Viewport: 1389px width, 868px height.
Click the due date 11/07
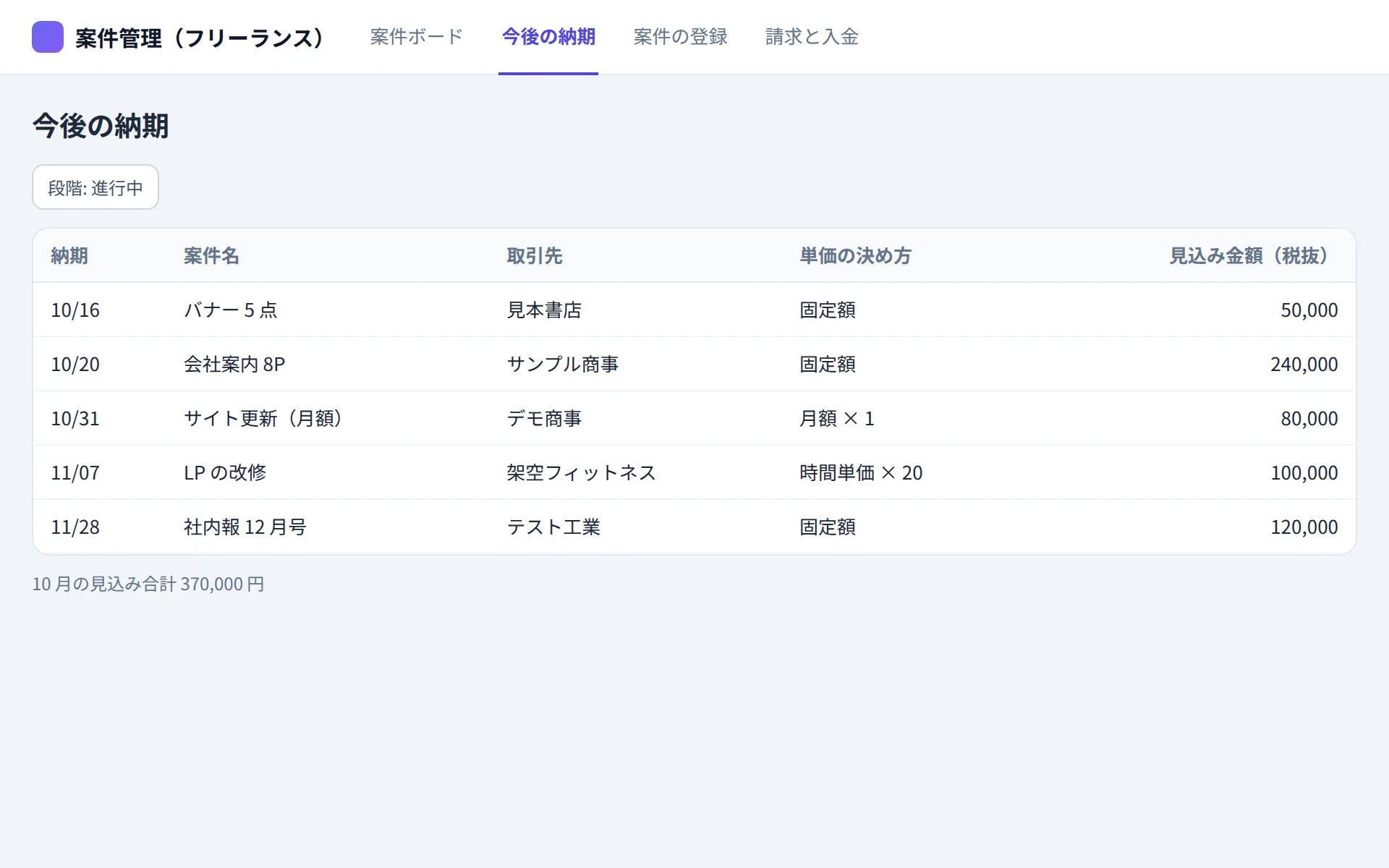click(x=75, y=472)
